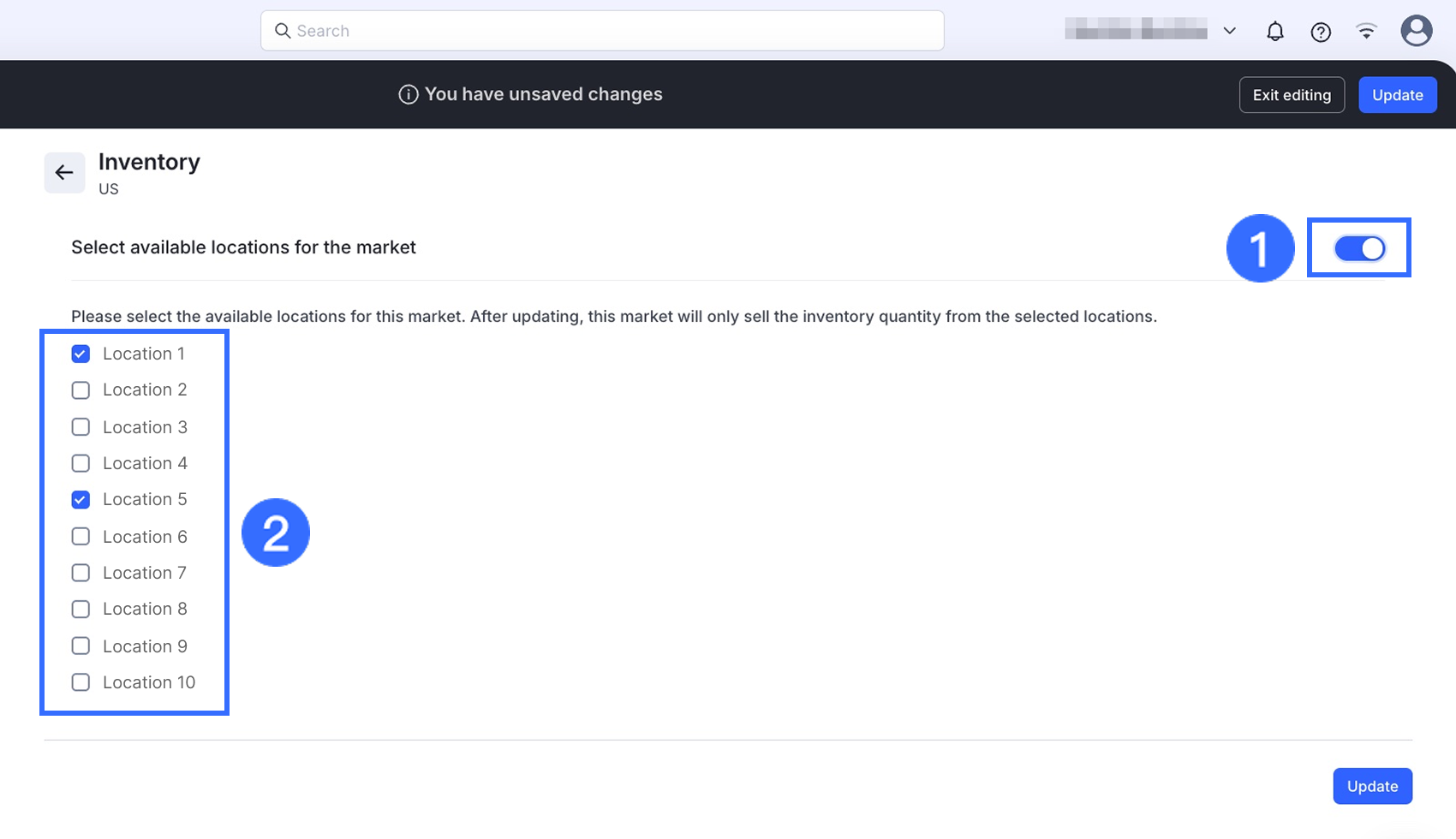
Task: Enable the Location 7 checkbox
Action: pyautogui.click(x=81, y=573)
